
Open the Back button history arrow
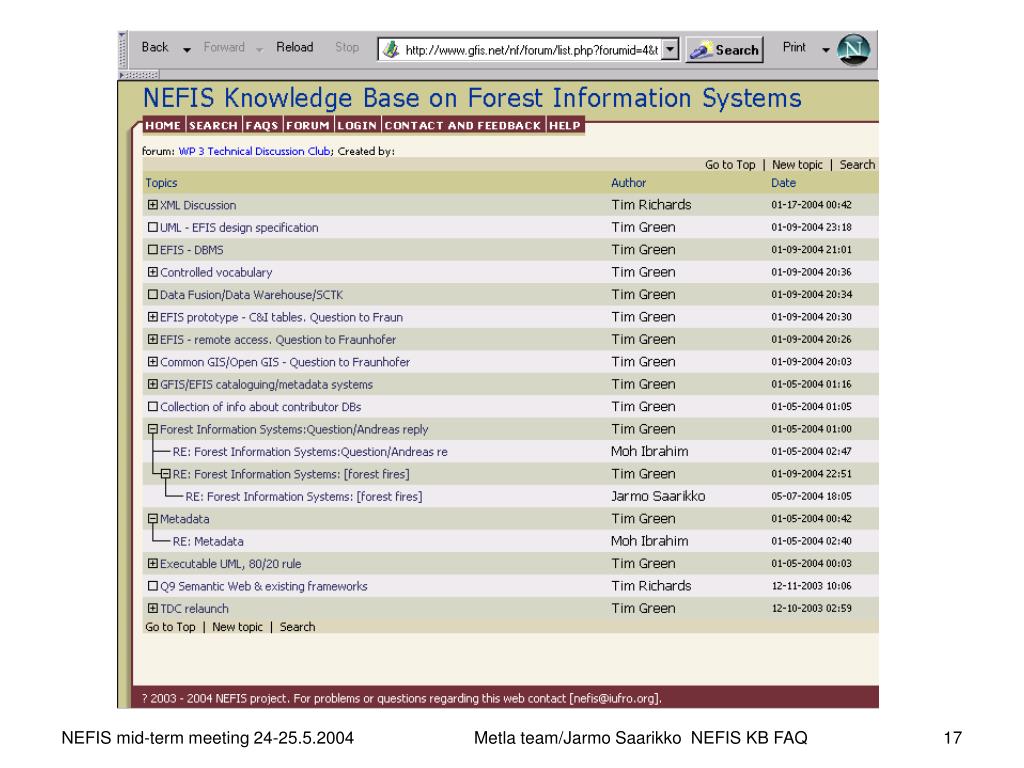[x=187, y=50]
